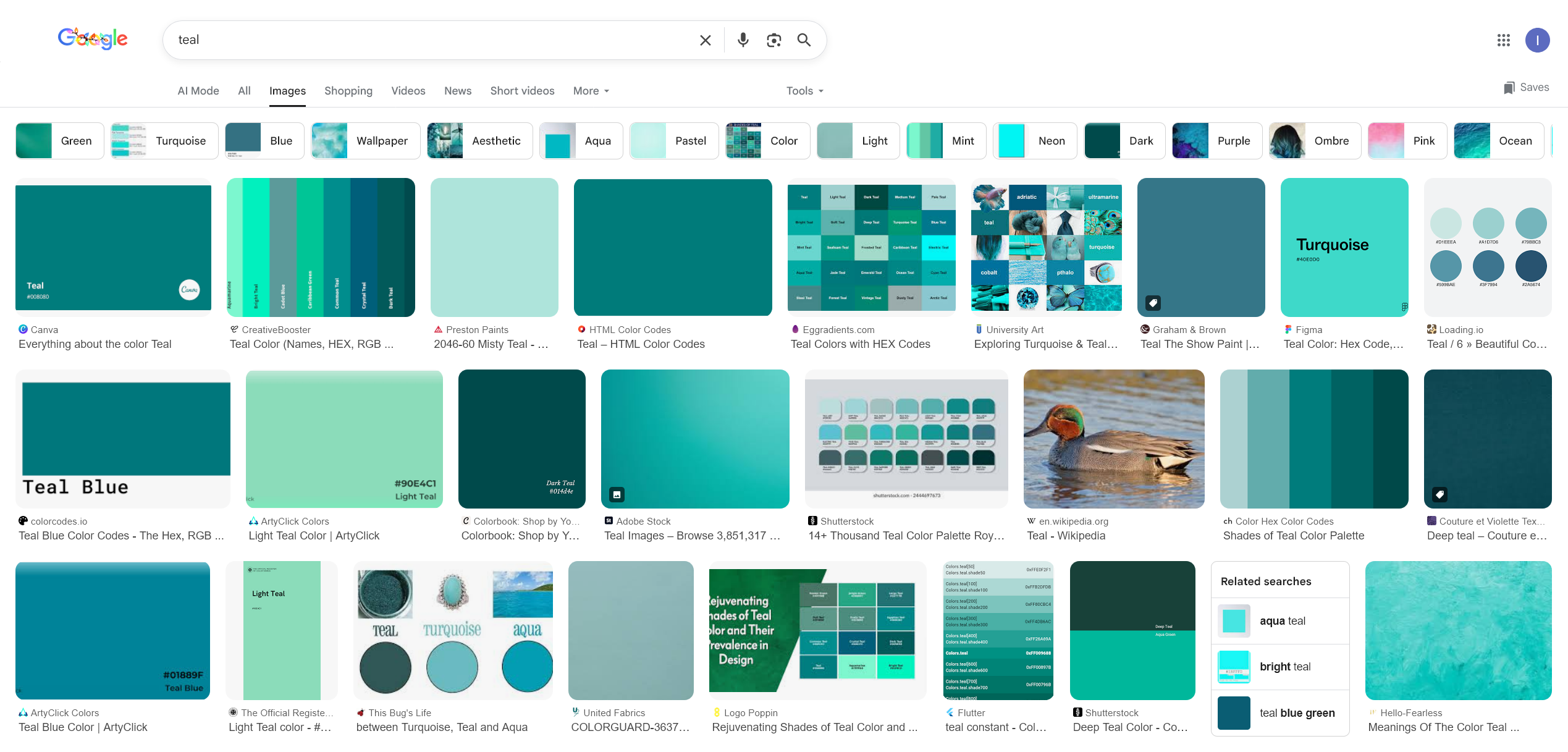
Task: Open the account profile avatar
Action: pyautogui.click(x=1536, y=40)
